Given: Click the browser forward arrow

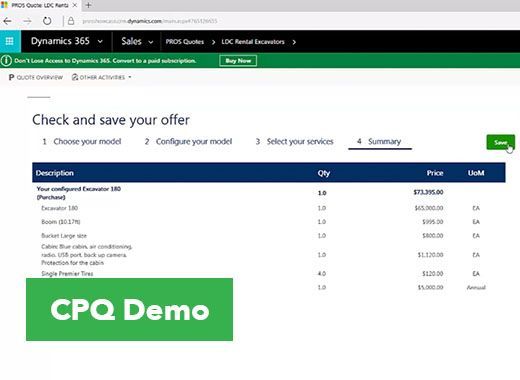Looking at the screenshot, I should 27,21.
